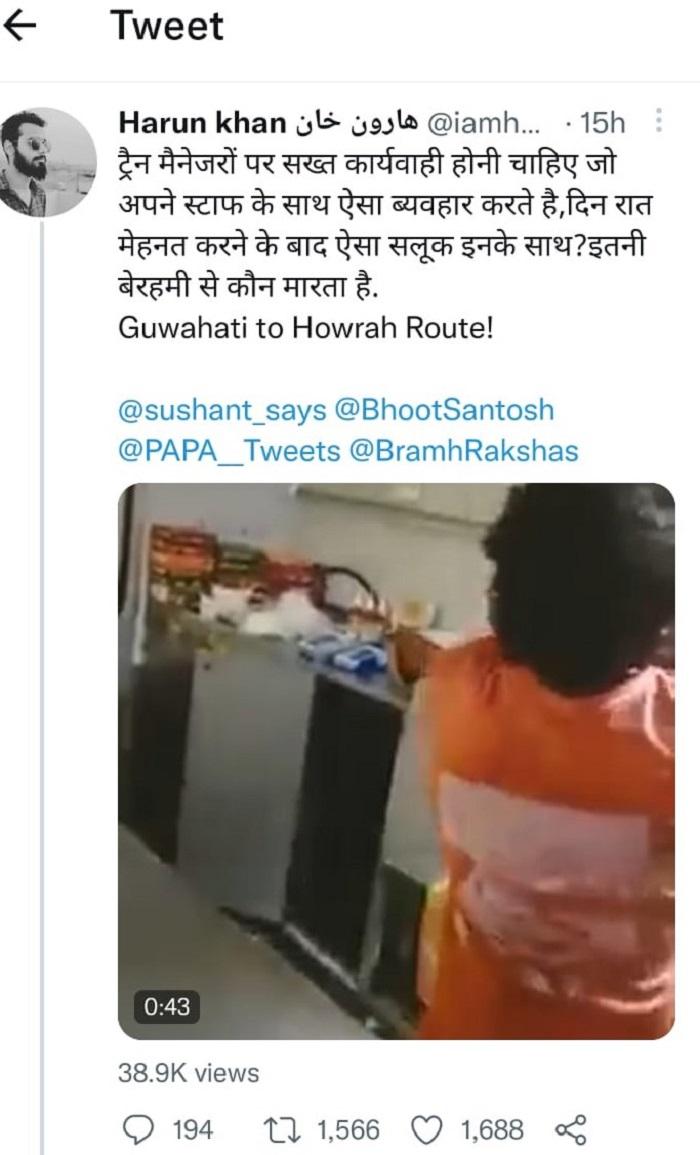Share the tweet via share icon
The image size is (700, 1155).
pos(570,1130)
